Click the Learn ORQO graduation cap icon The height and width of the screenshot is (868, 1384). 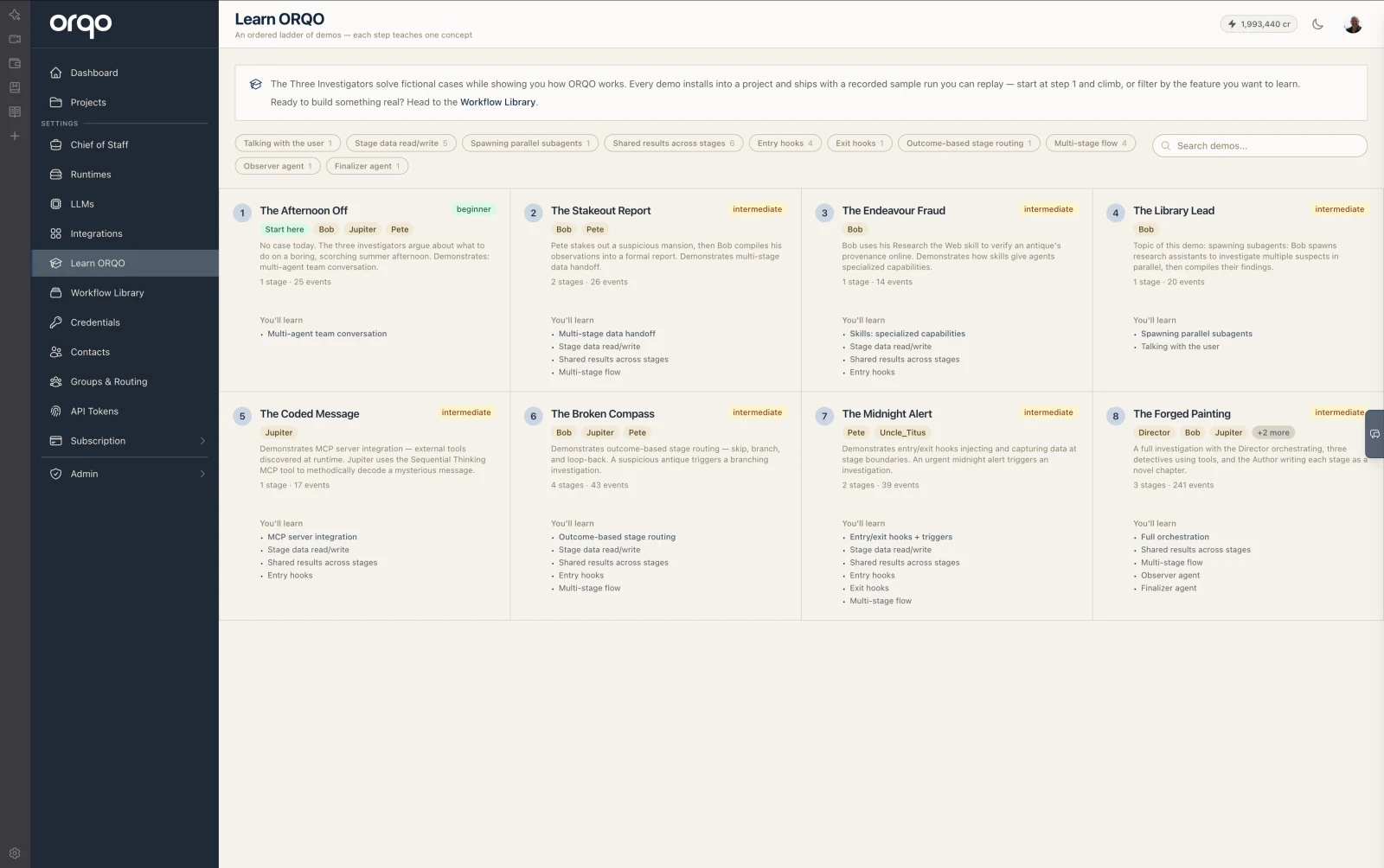click(x=56, y=263)
